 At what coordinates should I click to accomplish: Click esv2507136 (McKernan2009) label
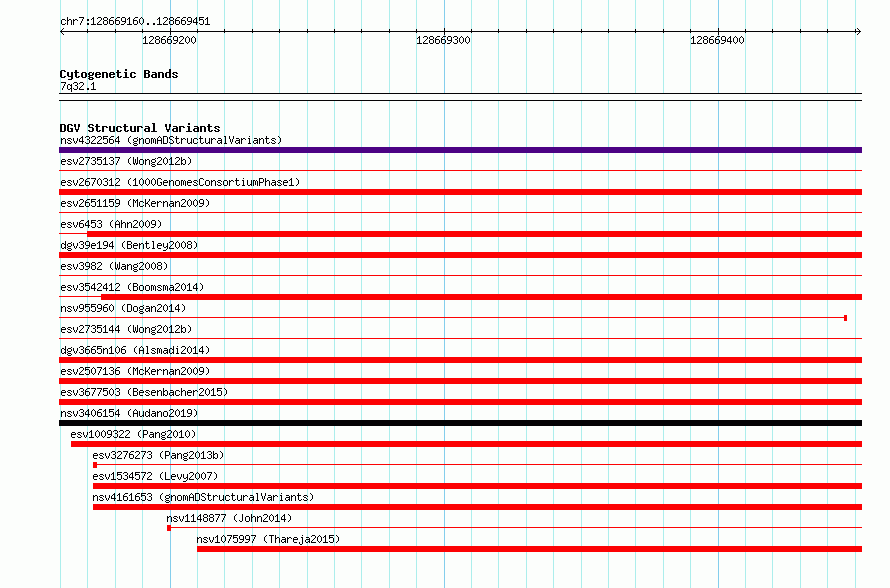pos(135,371)
